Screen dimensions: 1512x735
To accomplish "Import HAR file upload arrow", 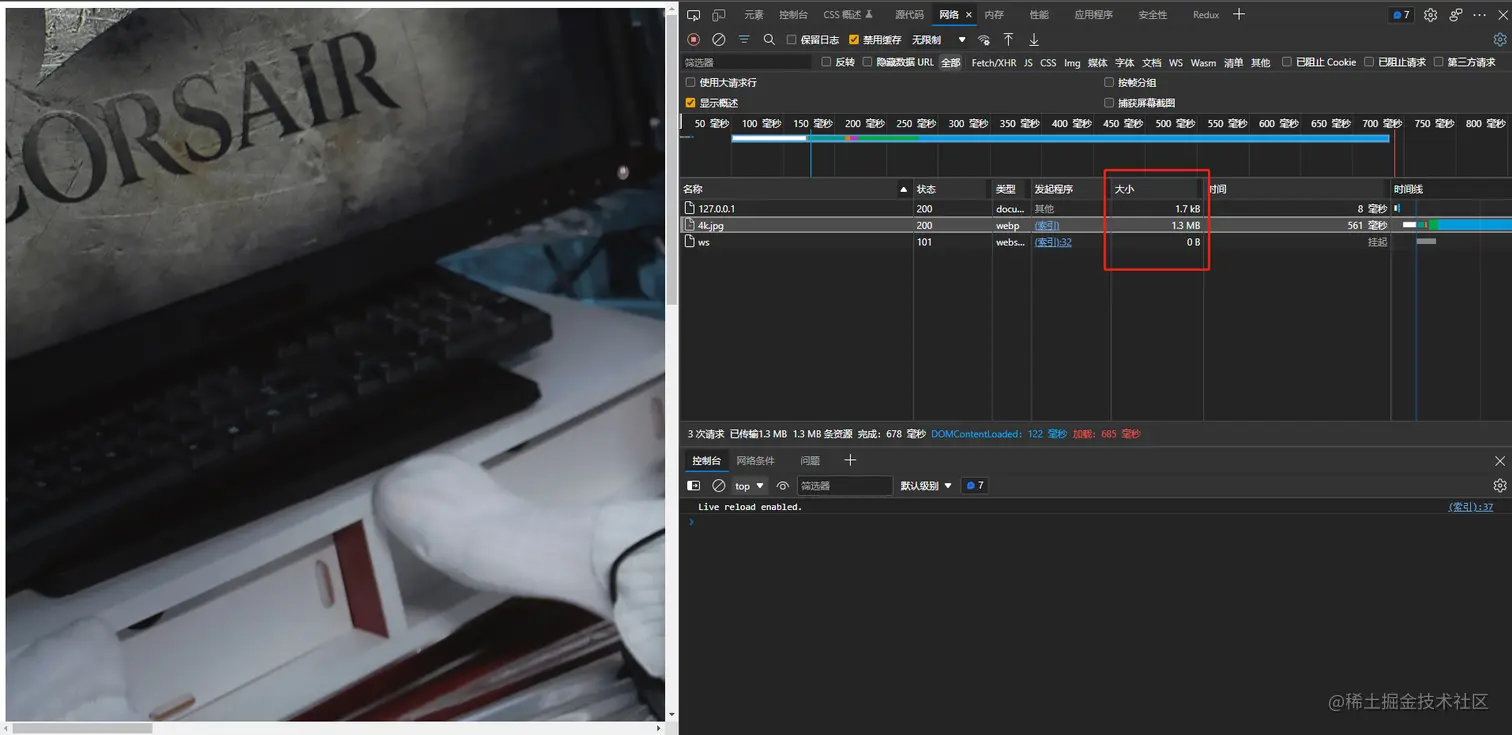I will point(1008,40).
